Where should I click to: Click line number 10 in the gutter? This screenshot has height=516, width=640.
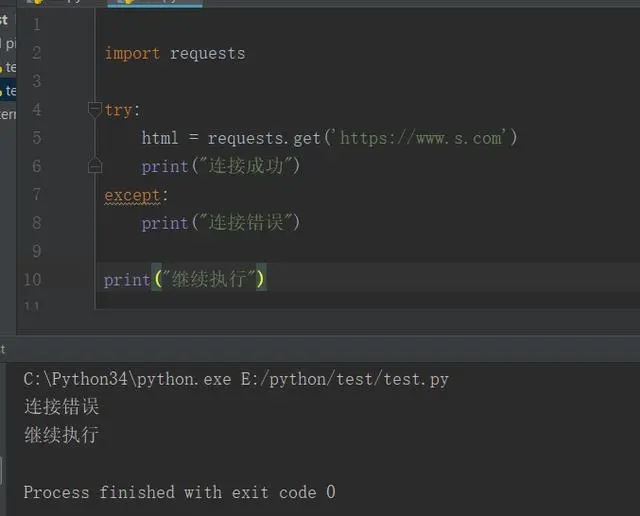[33, 279]
